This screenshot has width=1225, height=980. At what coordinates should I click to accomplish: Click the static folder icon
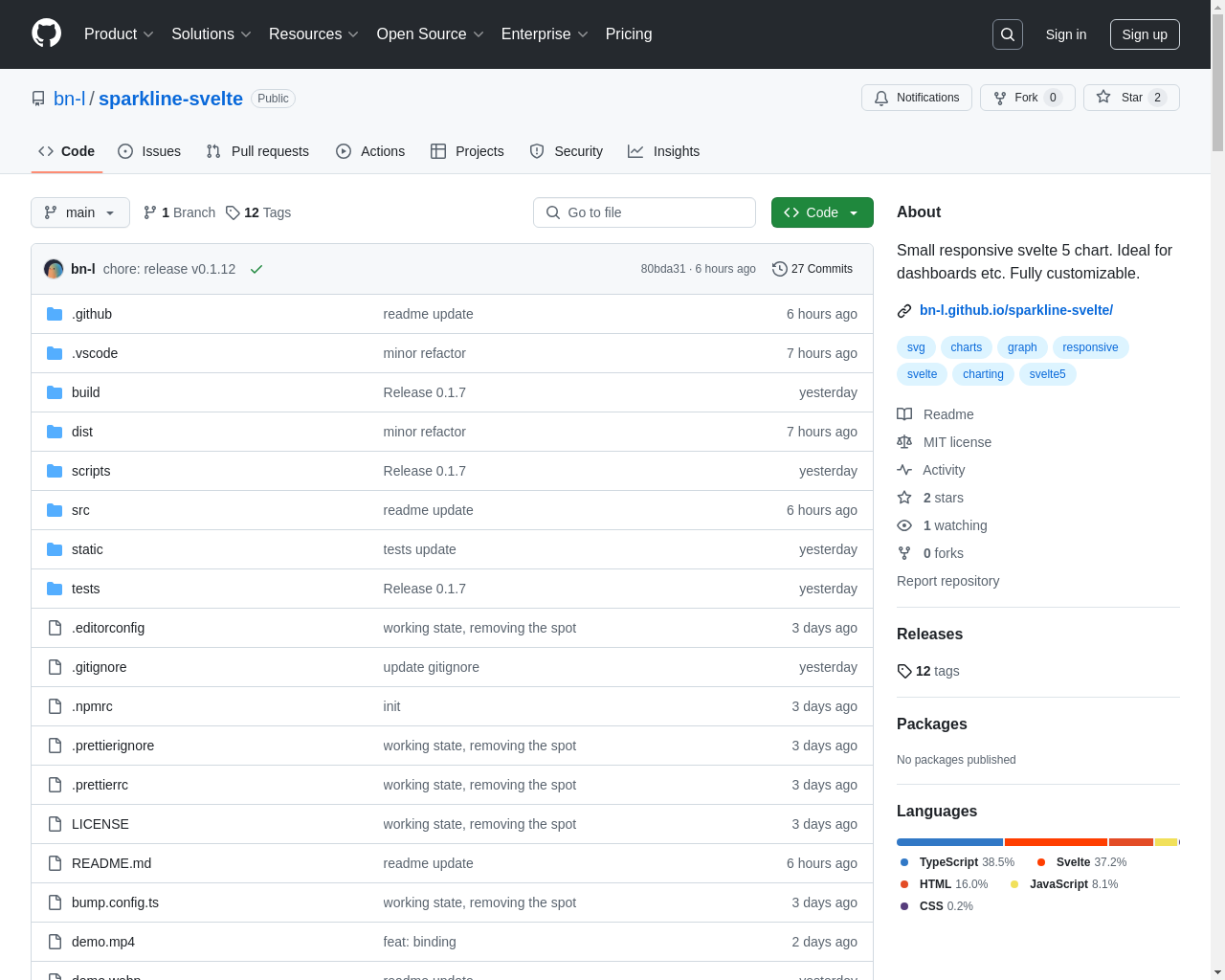pyautogui.click(x=55, y=549)
